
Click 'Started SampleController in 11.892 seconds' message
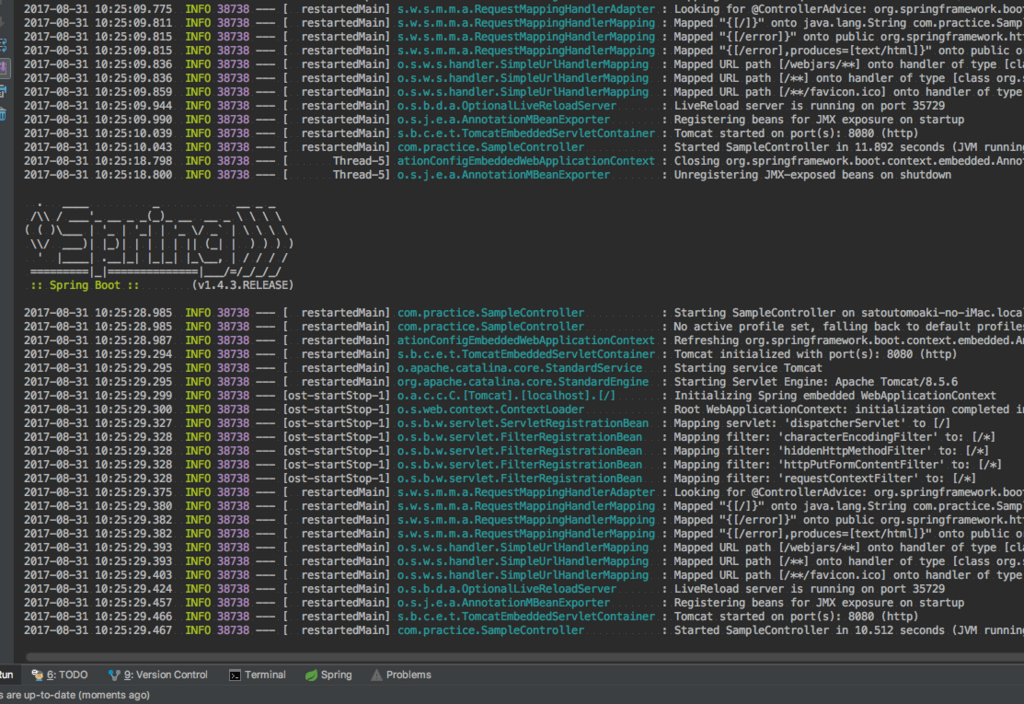[848, 147]
